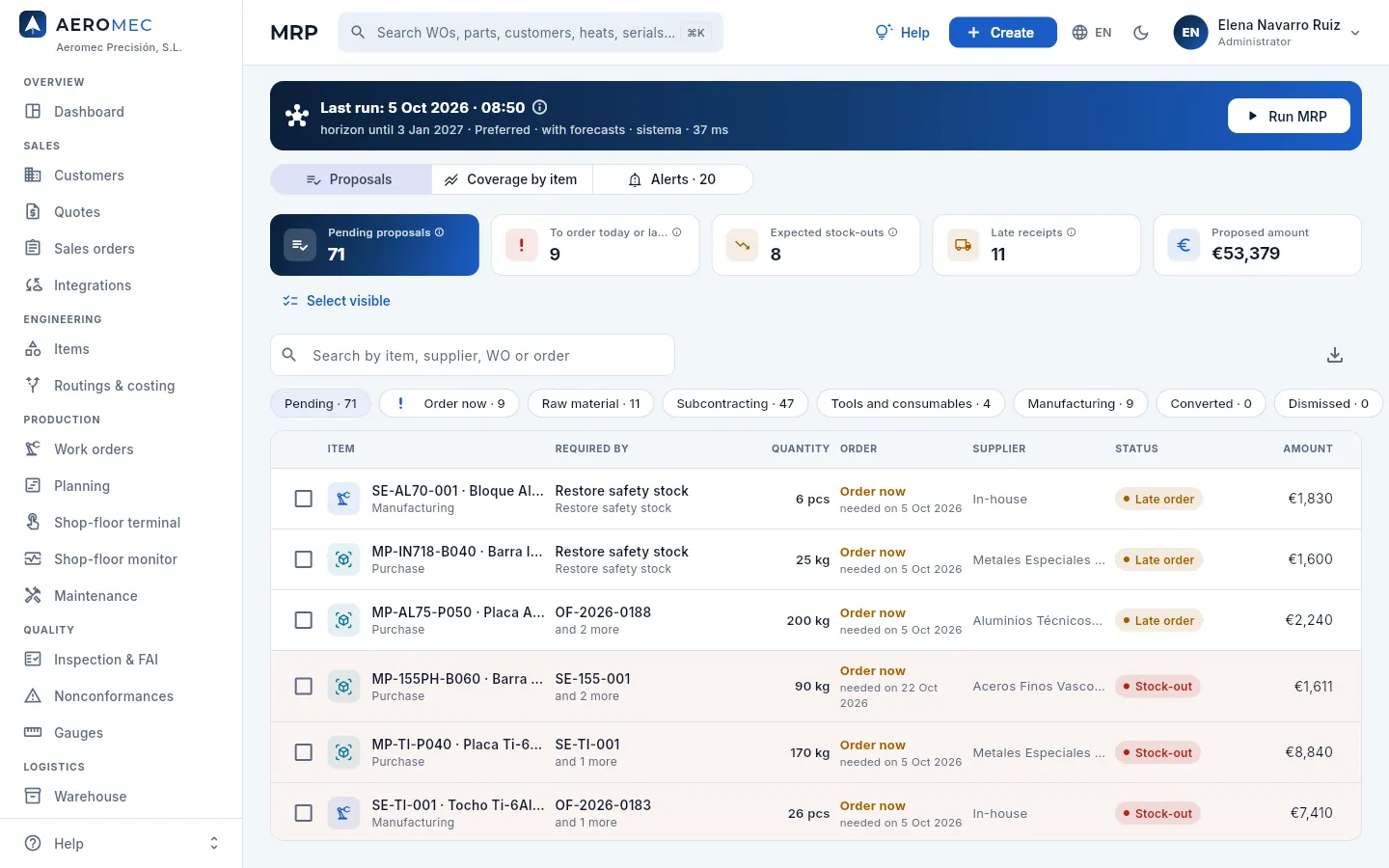1389x868 pixels.
Task: Tick checkbox for SE-TI-001 row
Action: pyautogui.click(x=304, y=813)
